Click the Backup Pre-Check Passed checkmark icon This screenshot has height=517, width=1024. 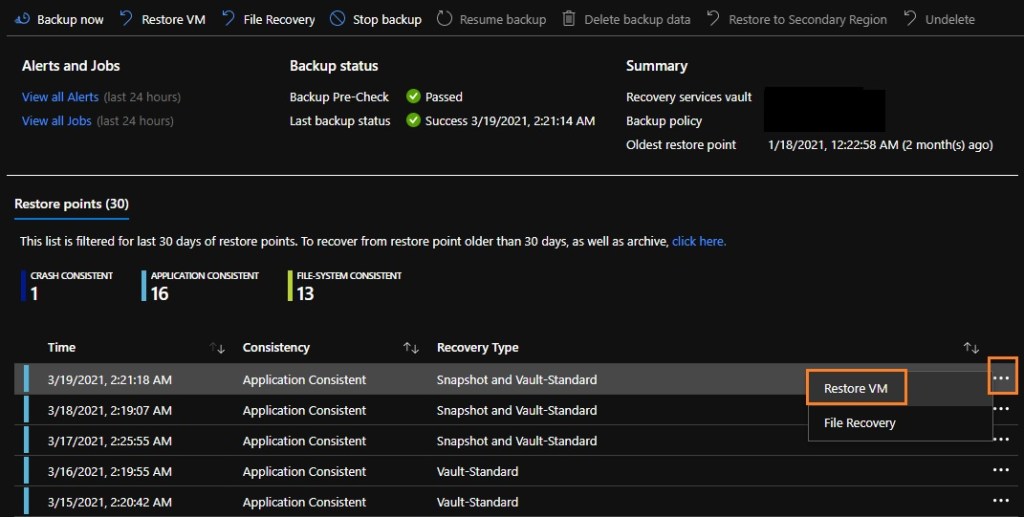point(413,97)
